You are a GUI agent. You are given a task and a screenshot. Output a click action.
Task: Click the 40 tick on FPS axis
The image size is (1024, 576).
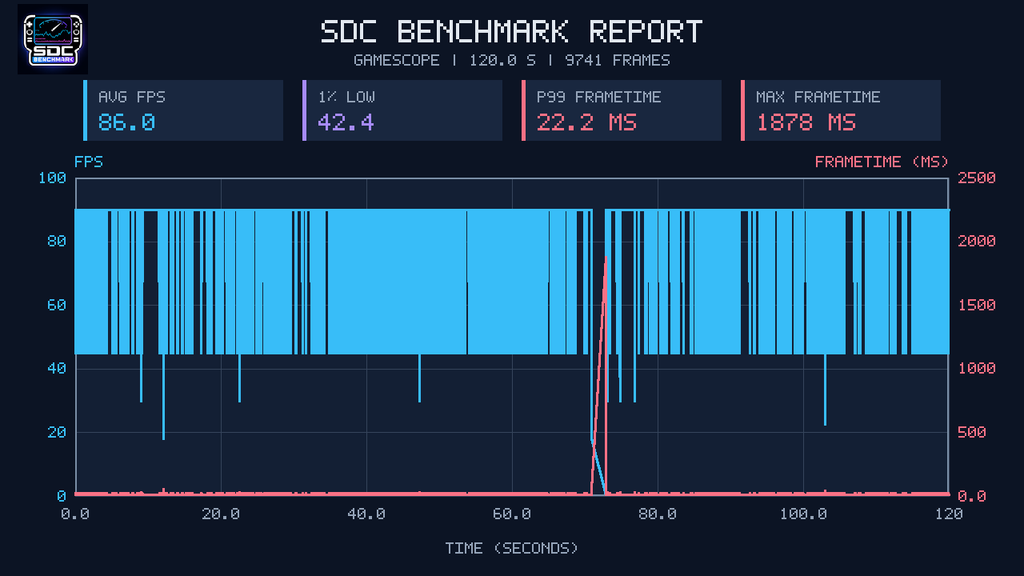(x=57, y=368)
